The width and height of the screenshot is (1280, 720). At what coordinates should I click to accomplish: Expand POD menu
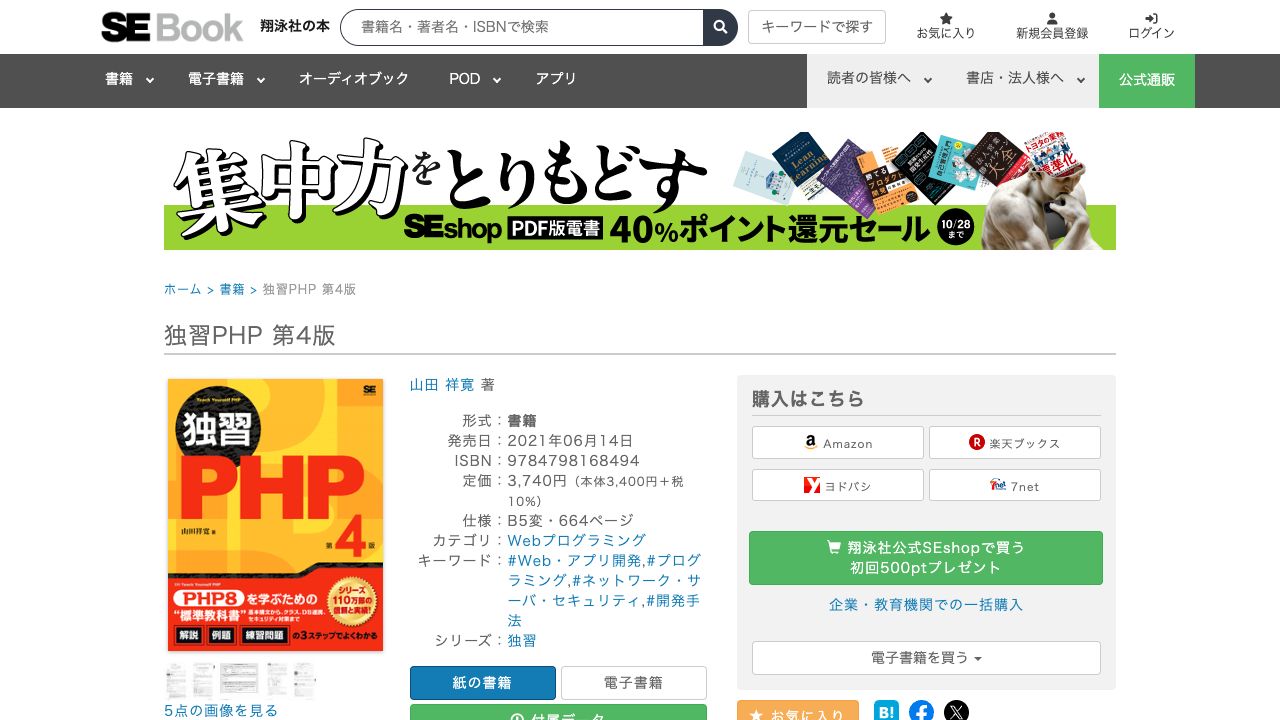tap(475, 80)
